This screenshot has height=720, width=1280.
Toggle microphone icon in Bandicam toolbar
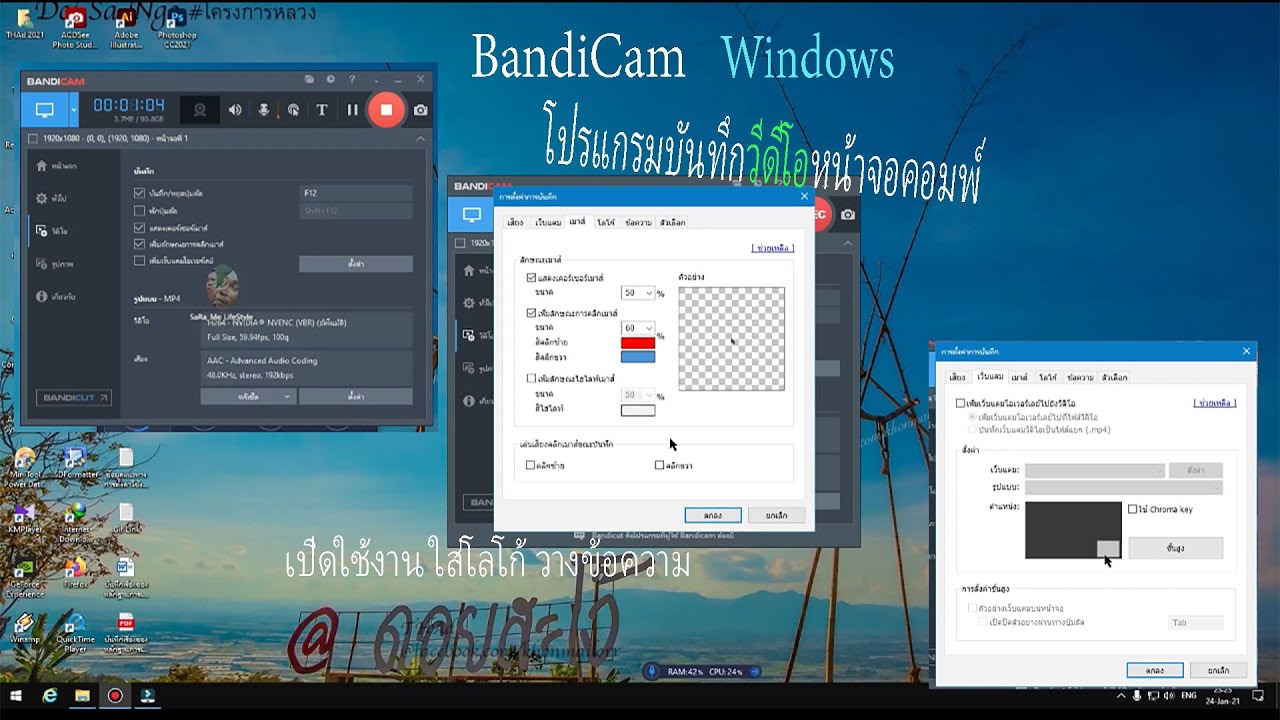point(264,110)
